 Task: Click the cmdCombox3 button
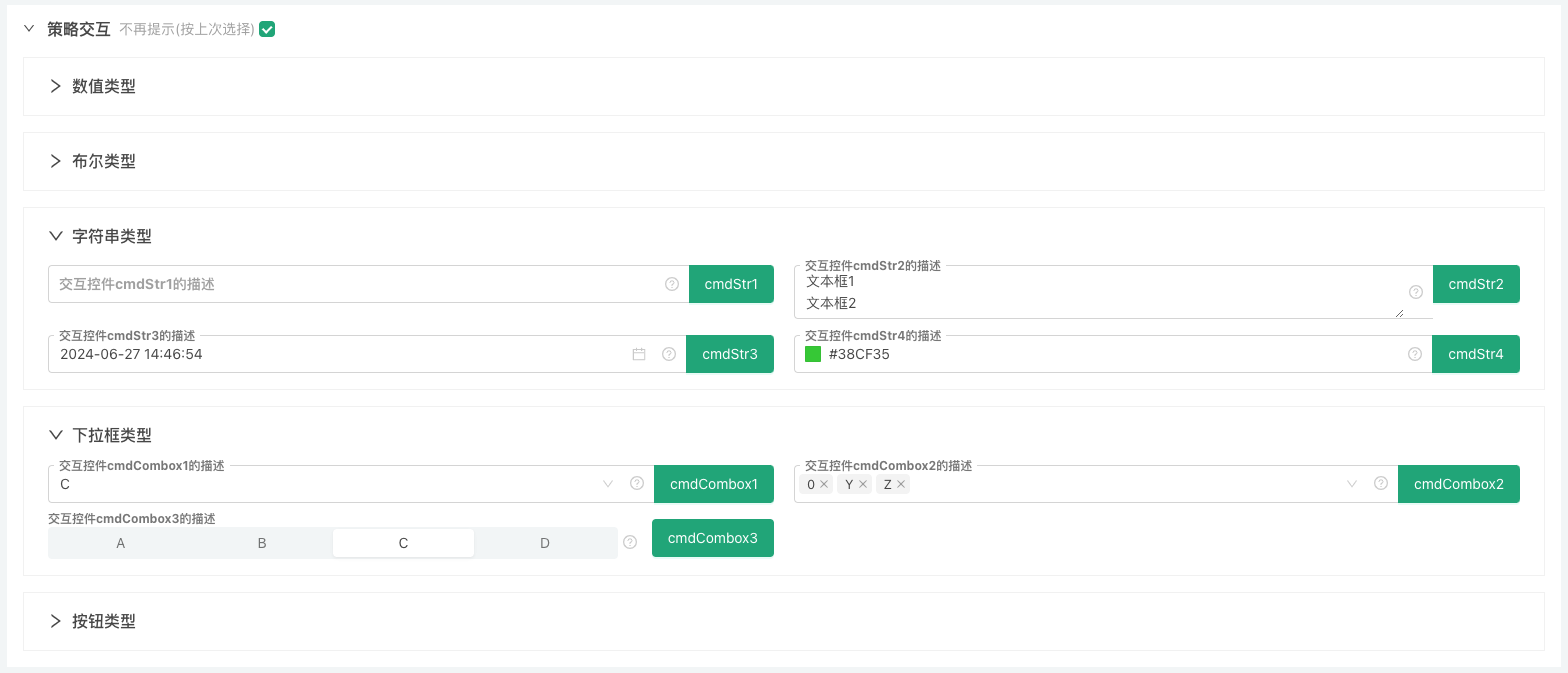click(713, 538)
